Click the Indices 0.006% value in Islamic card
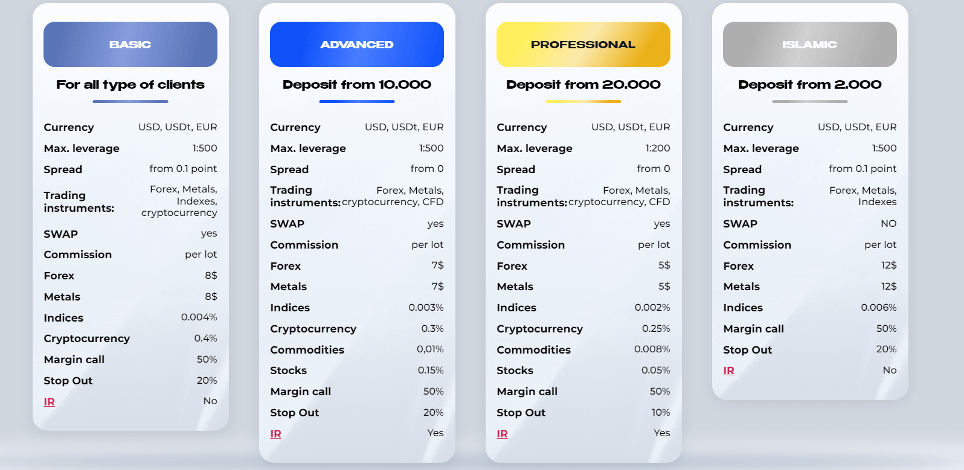964x470 pixels. pyautogui.click(x=878, y=308)
